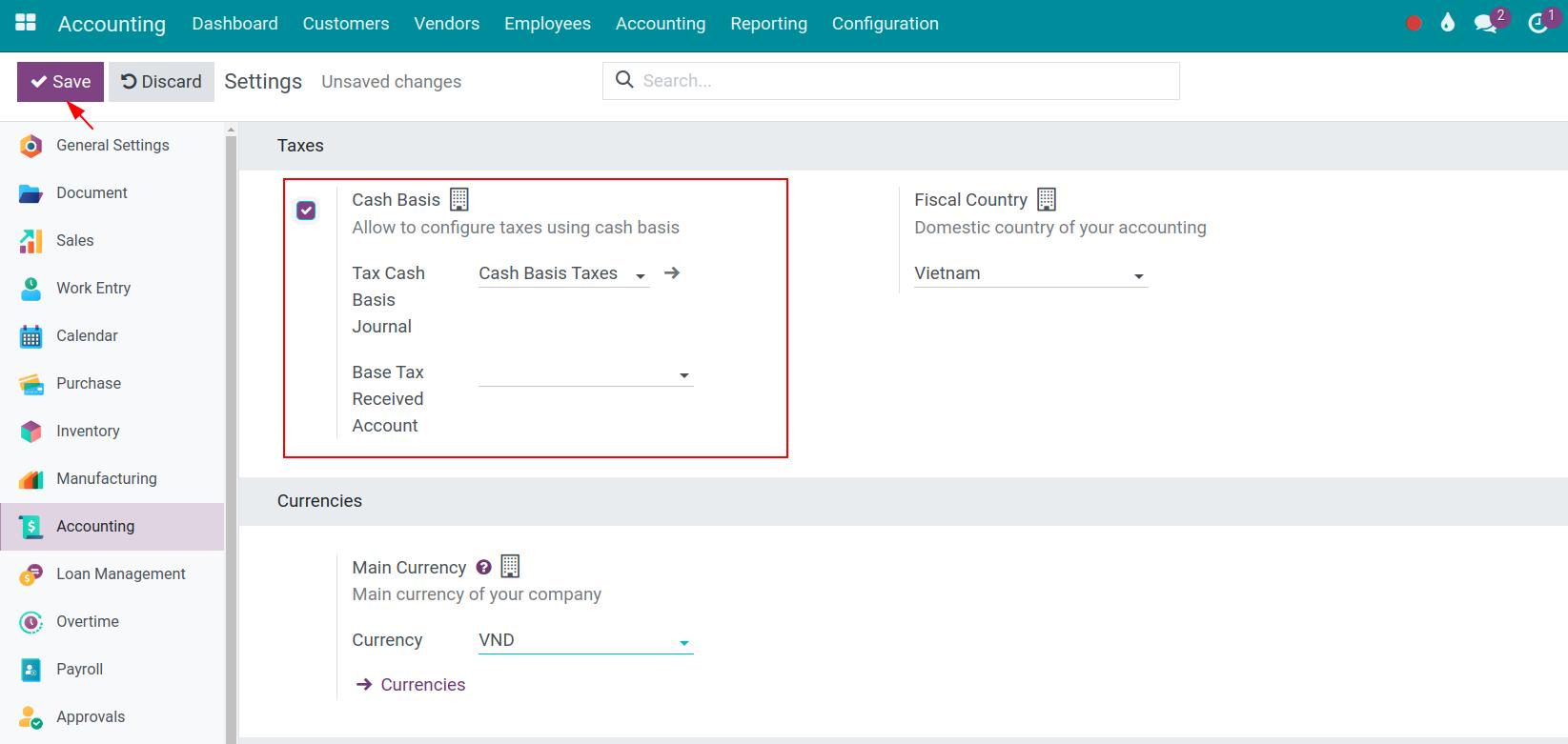Screen dimensions: 1568x744
Task: Open the Employees menu
Action: [547, 24]
